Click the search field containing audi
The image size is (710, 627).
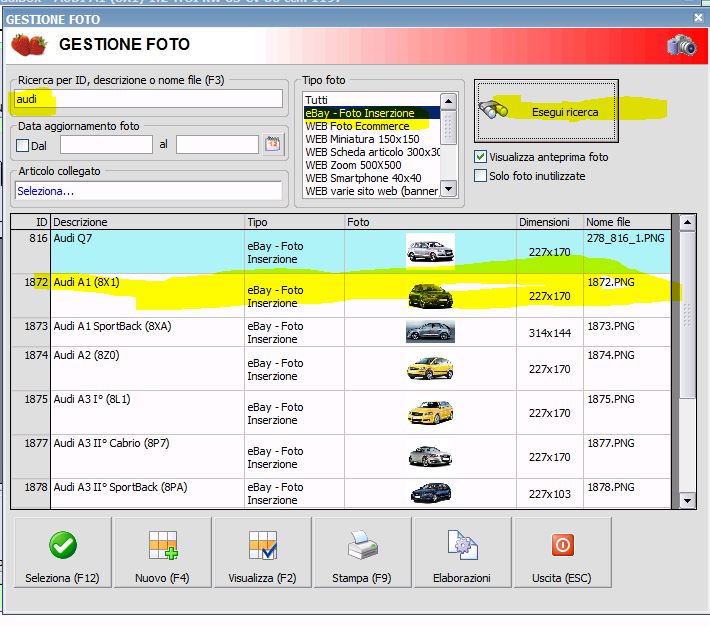148,99
